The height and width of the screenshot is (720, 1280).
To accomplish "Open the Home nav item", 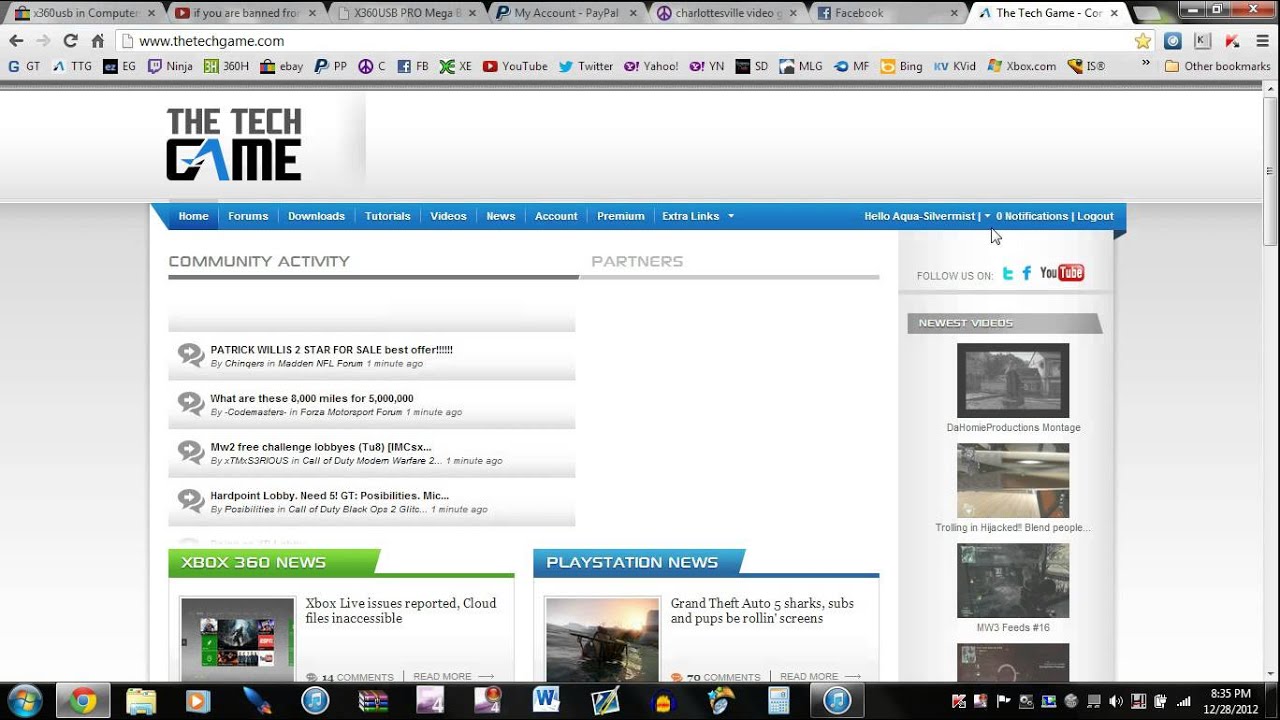I will [193, 216].
